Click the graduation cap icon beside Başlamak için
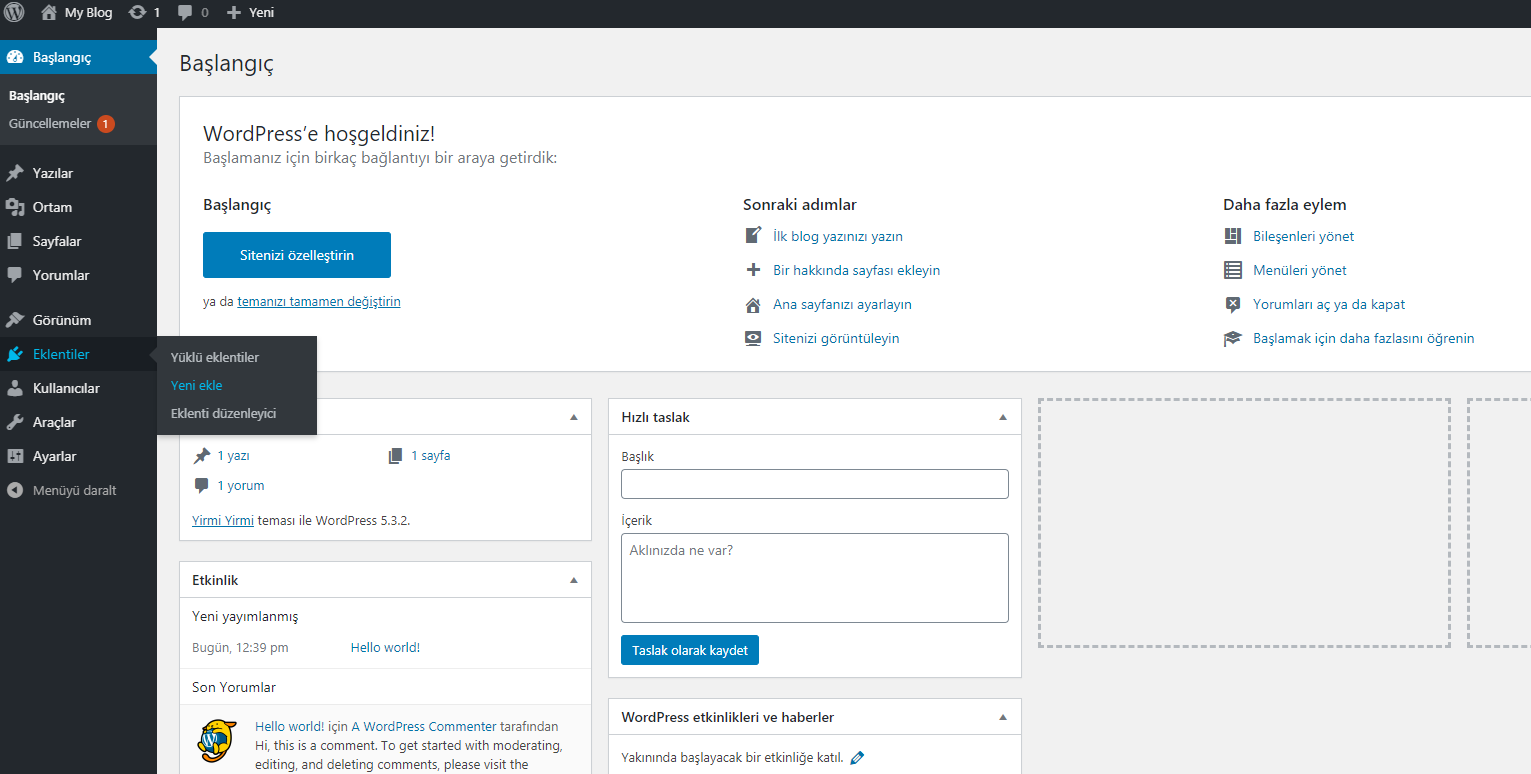Screen dimensions: 1531x774 tap(1233, 338)
